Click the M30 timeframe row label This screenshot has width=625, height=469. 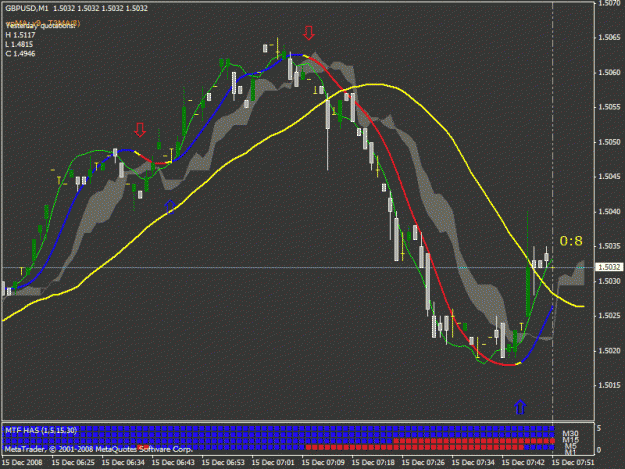(x=570, y=434)
